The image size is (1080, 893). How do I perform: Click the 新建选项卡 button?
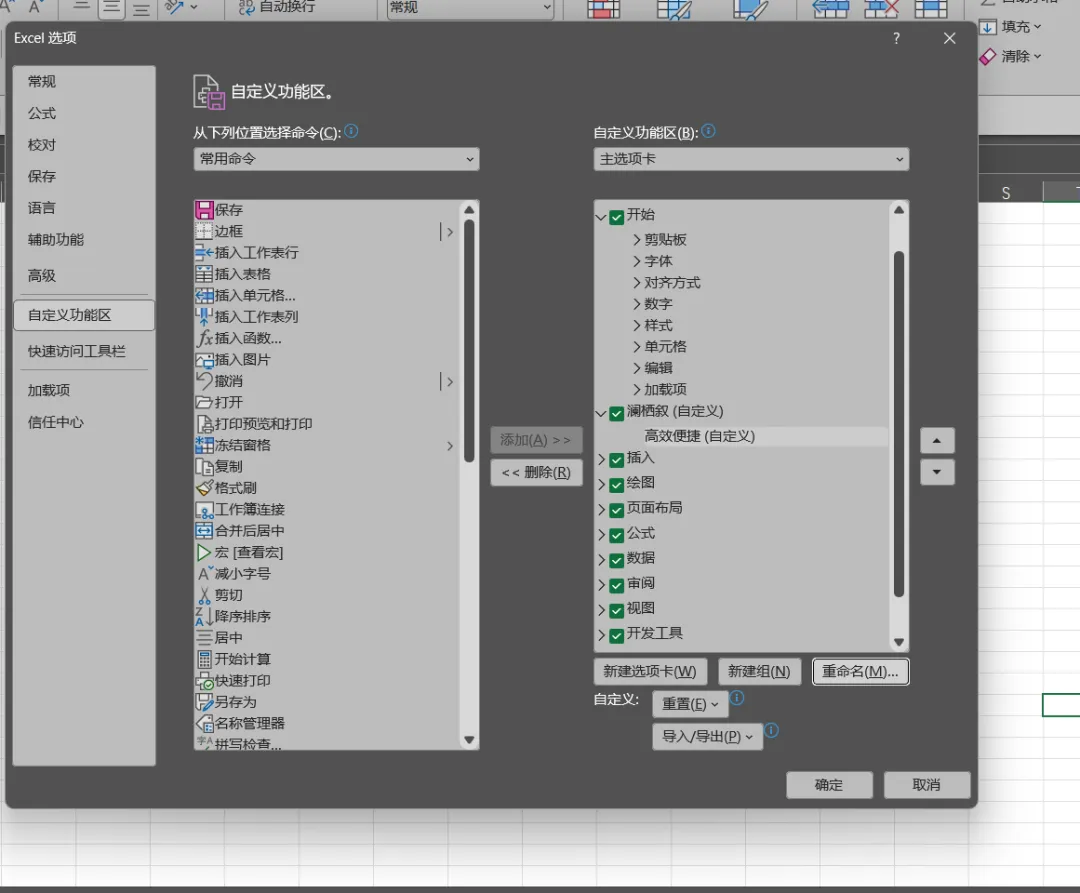pyautogui.click(x=650, y=671)
